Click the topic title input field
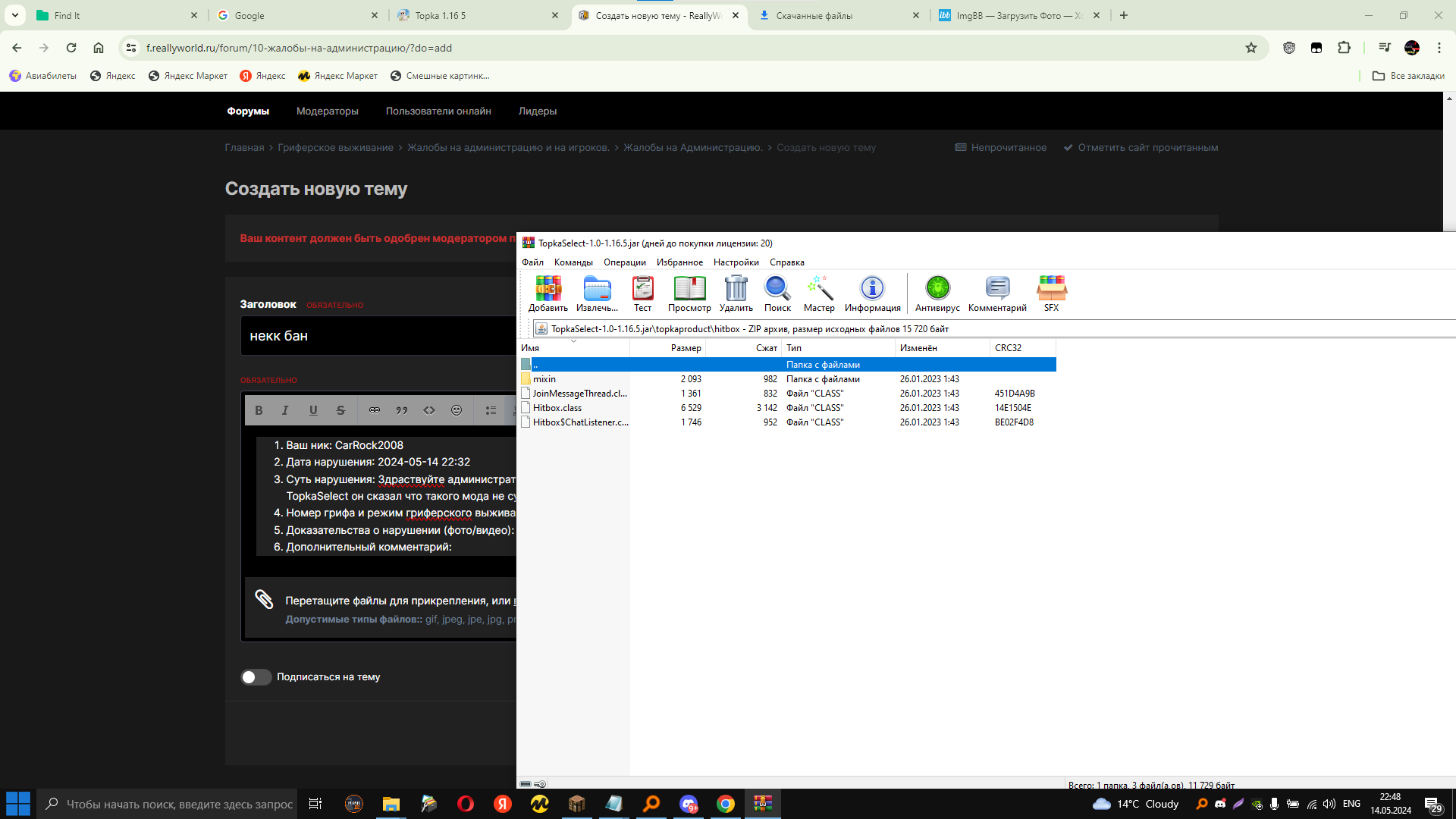The width and height of the screenshot is (1456, 819). 378,336
